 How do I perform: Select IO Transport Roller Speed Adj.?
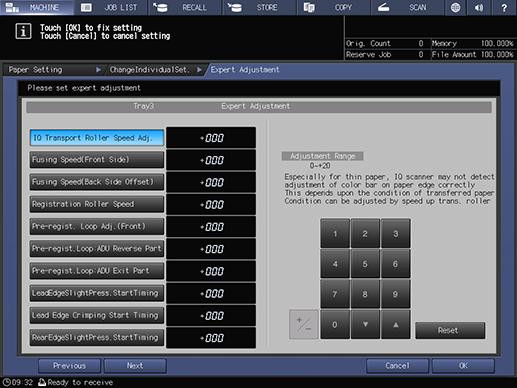[97, 138]
